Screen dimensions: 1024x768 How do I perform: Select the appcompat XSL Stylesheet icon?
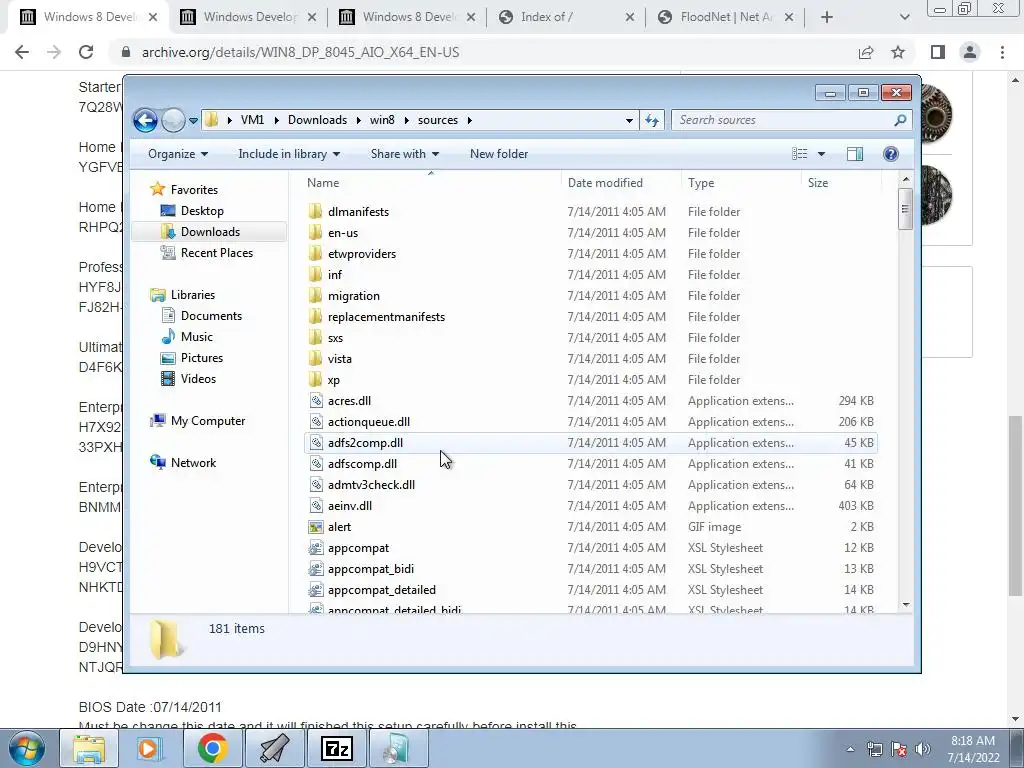[316, 548]
